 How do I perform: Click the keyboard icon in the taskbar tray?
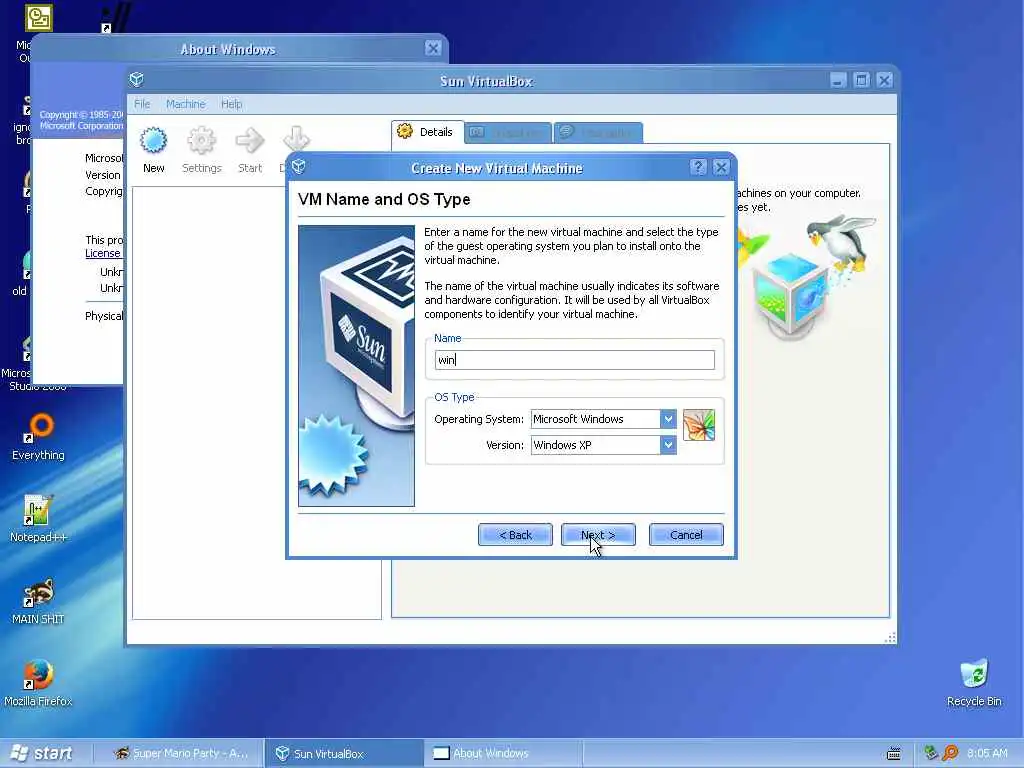click(894, 754)
